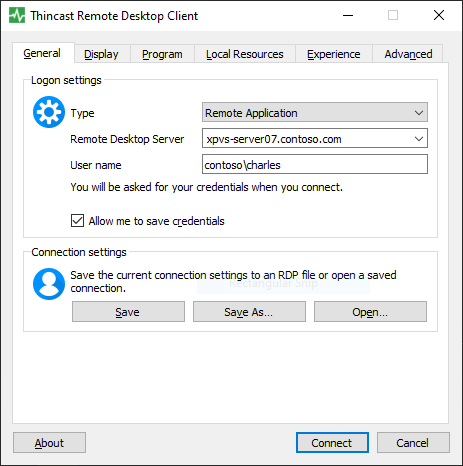The image size is (463, 466).
Task: Select the Program tab
Action: 162,54
